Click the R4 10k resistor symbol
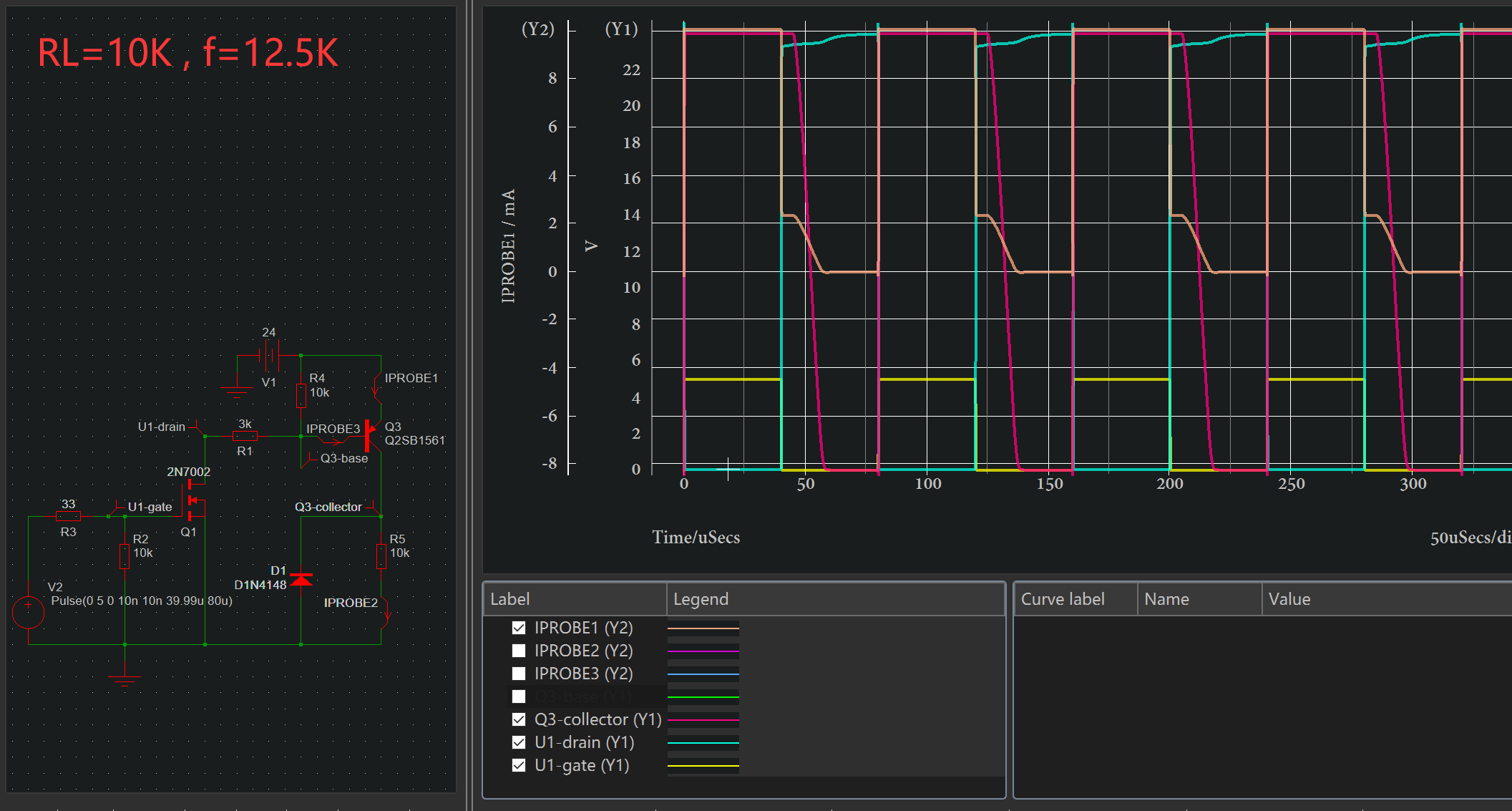 pyautogui.click(x=301, y=394)
